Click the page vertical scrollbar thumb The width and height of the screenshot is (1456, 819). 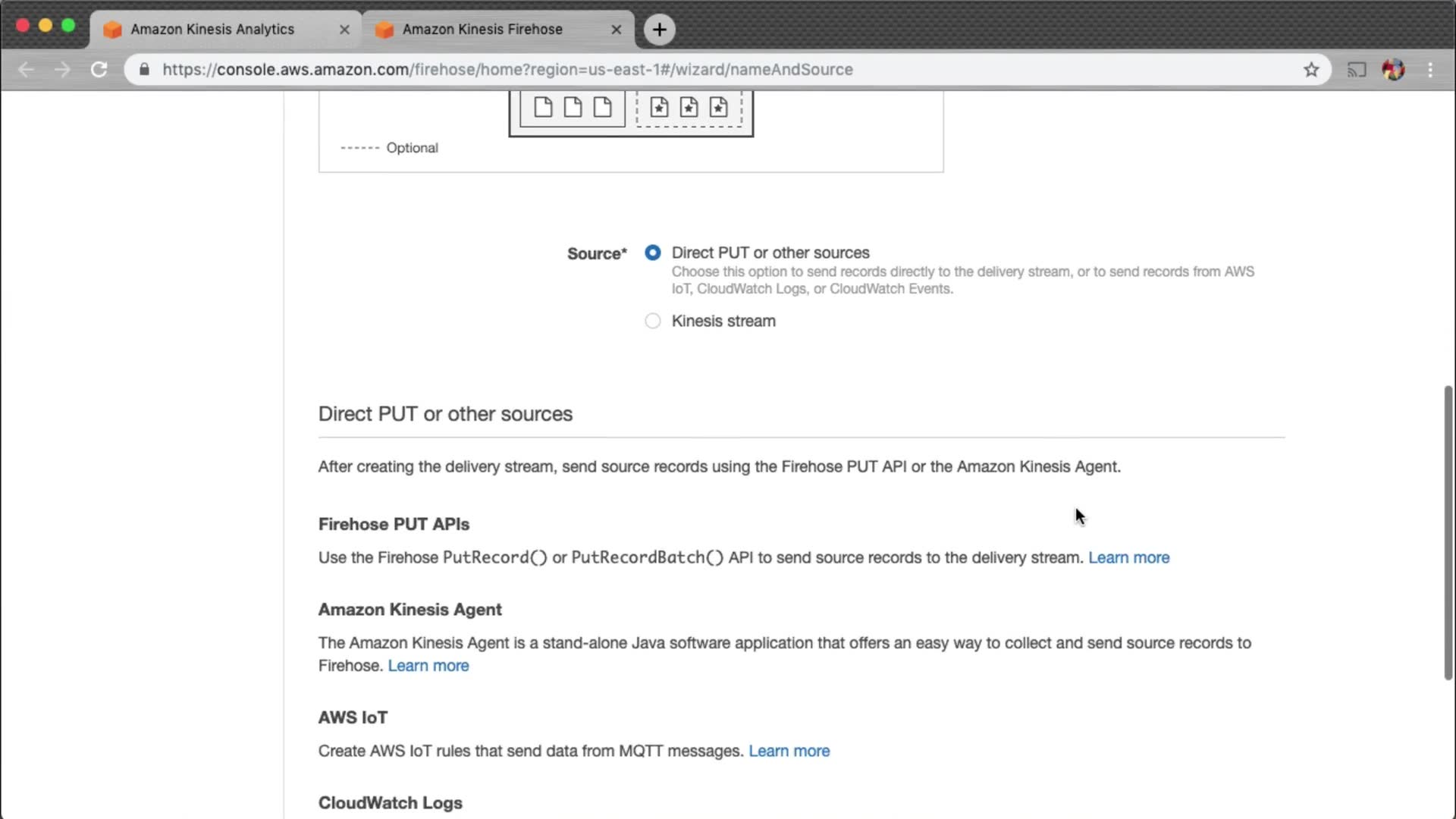pyautogui.click(x=1448, y=531)
